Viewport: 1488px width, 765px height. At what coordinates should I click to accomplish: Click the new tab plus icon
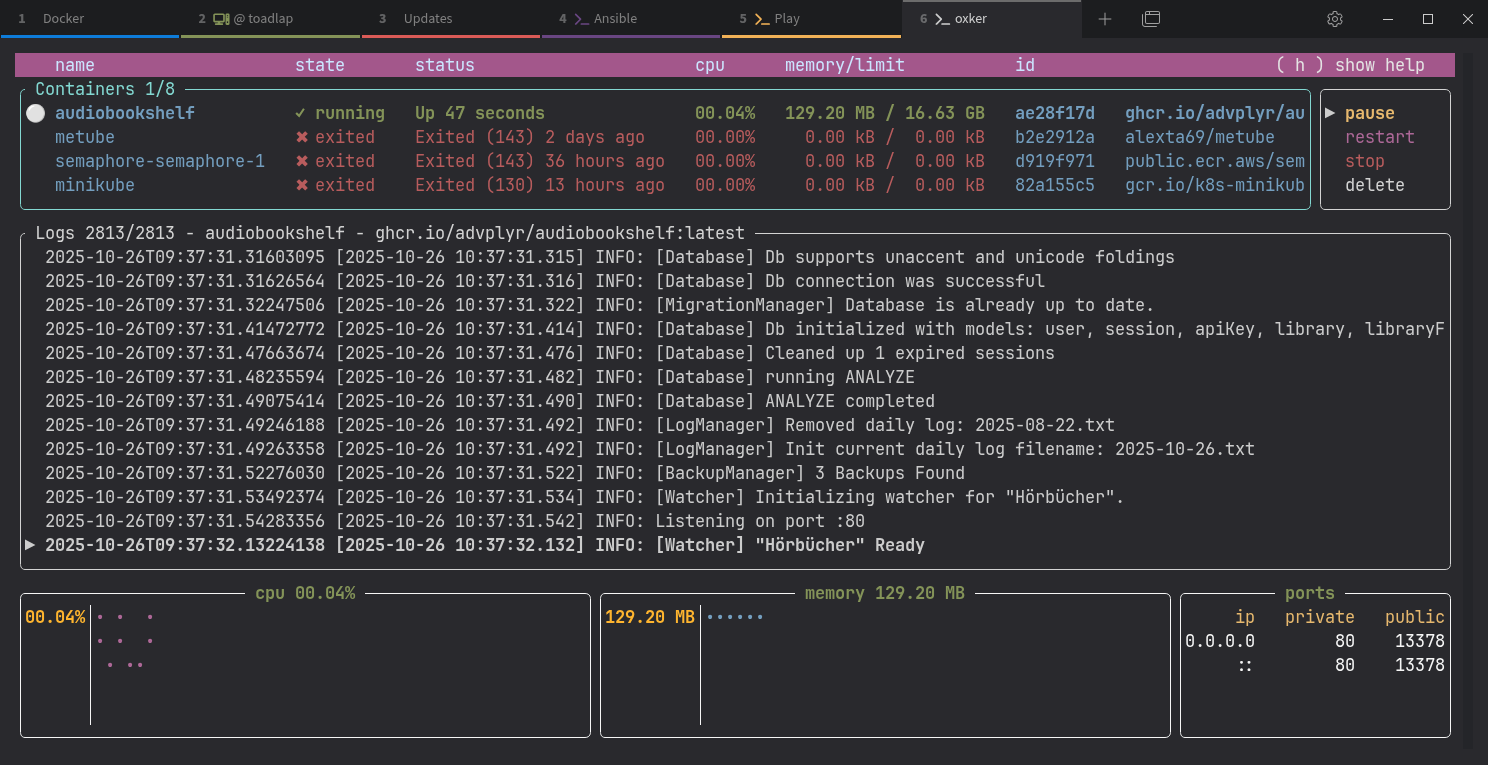pyautogui.click(x=1105, y=19)
